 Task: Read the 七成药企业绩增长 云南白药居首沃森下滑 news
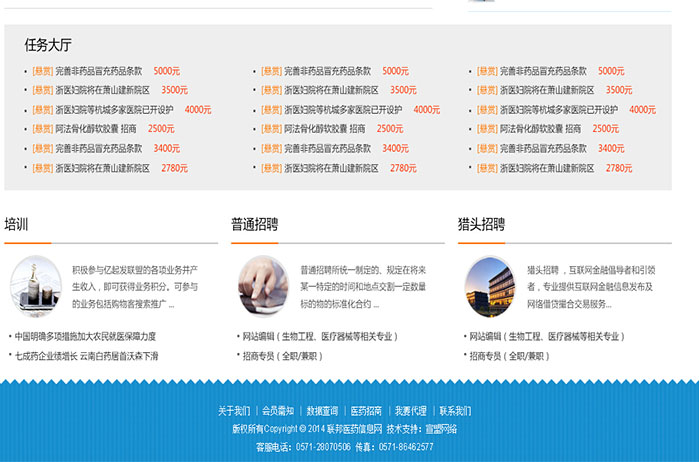tap(86, 356)
